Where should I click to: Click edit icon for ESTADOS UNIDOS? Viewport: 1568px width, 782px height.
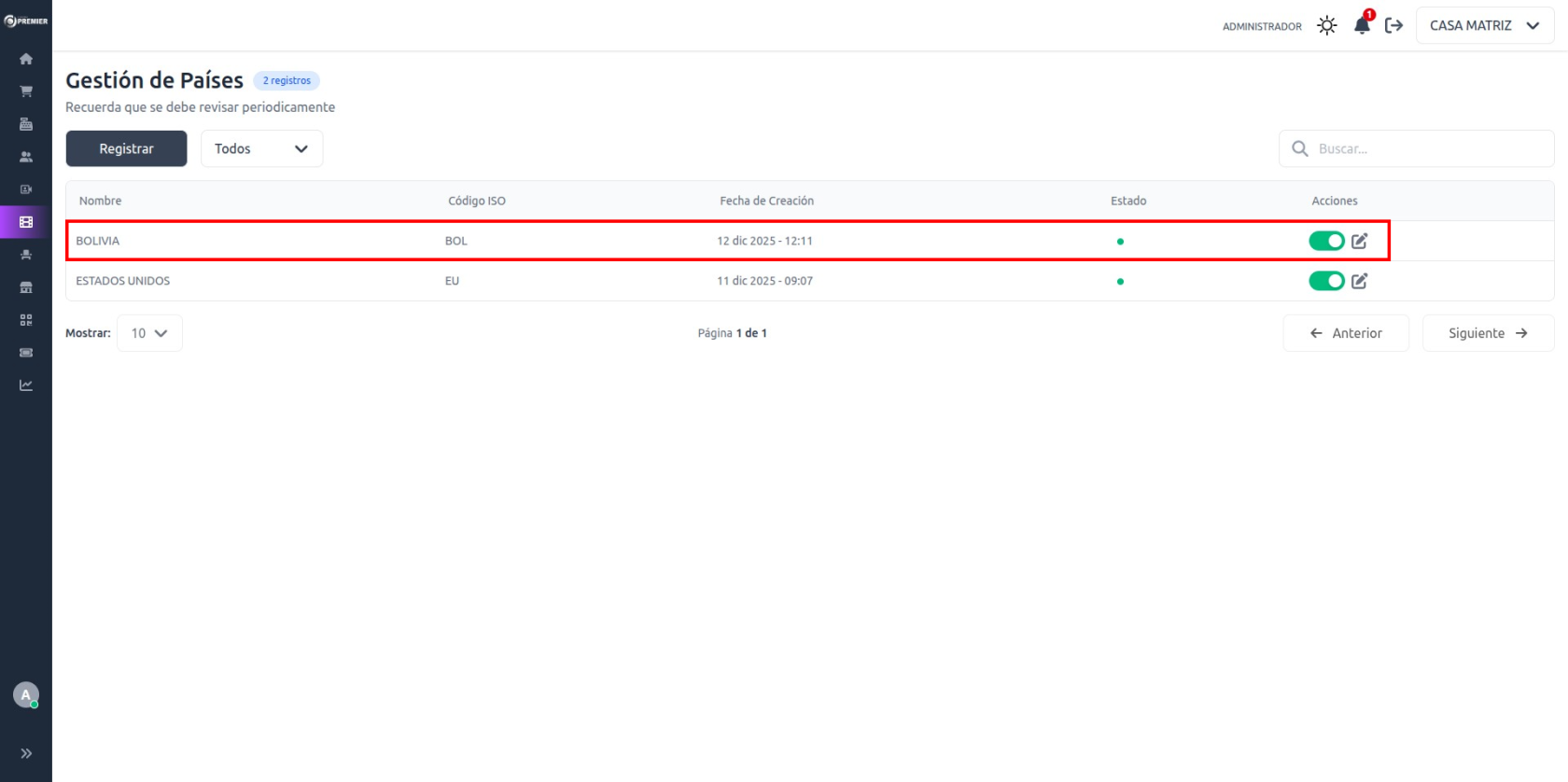click(1360, 281)
